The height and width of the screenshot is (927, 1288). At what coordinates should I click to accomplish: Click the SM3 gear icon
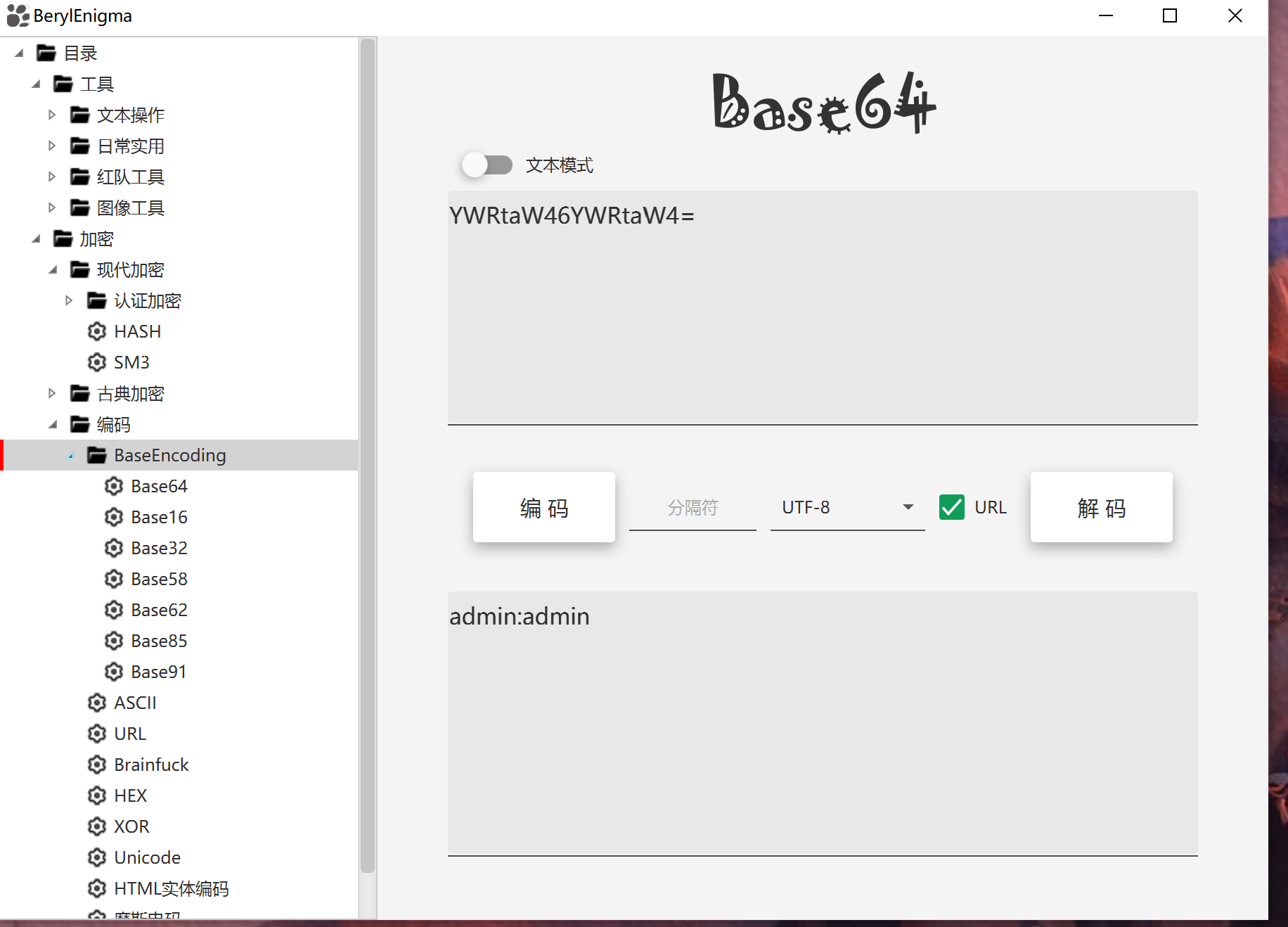pyautogui.click(x=97, y=362)
